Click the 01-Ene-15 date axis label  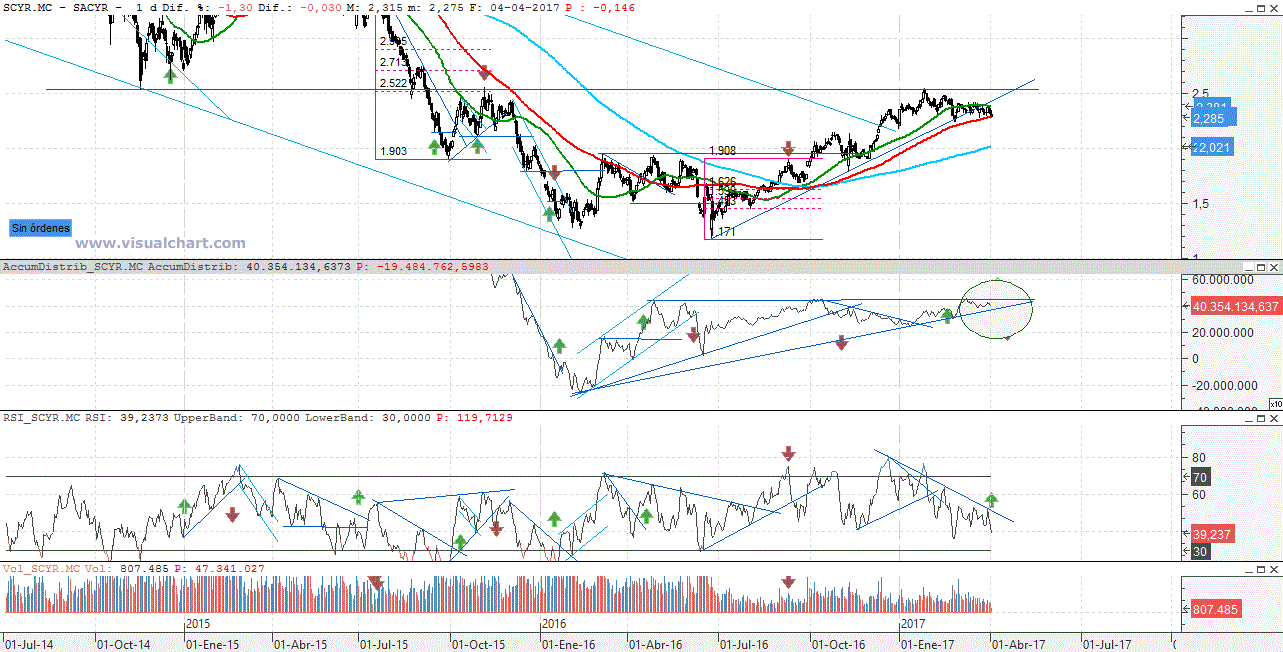click(214, 644)
